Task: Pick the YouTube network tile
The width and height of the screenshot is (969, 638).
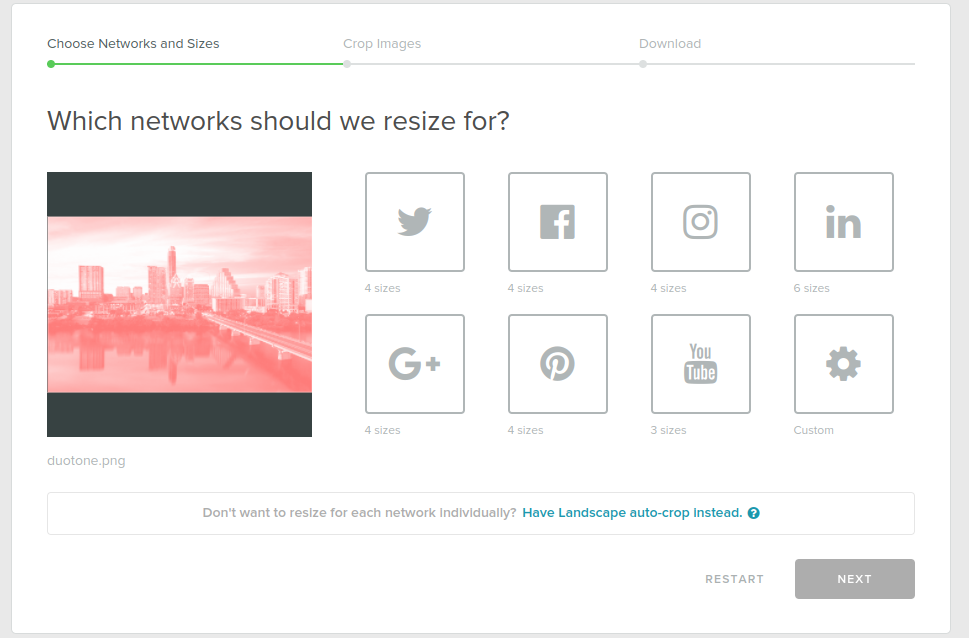Action: pos(700,364)
